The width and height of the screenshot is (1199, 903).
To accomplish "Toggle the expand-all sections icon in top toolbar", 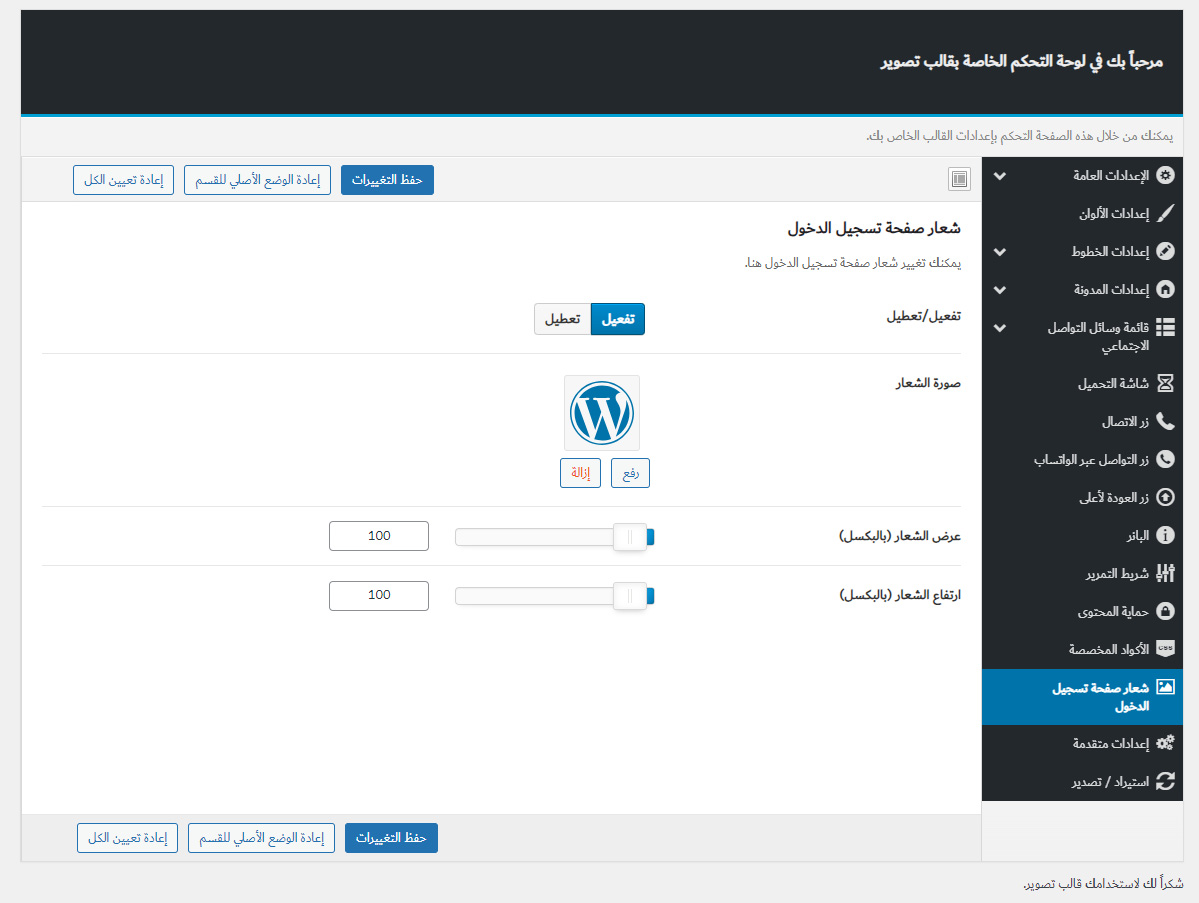I will pos(959,179).
